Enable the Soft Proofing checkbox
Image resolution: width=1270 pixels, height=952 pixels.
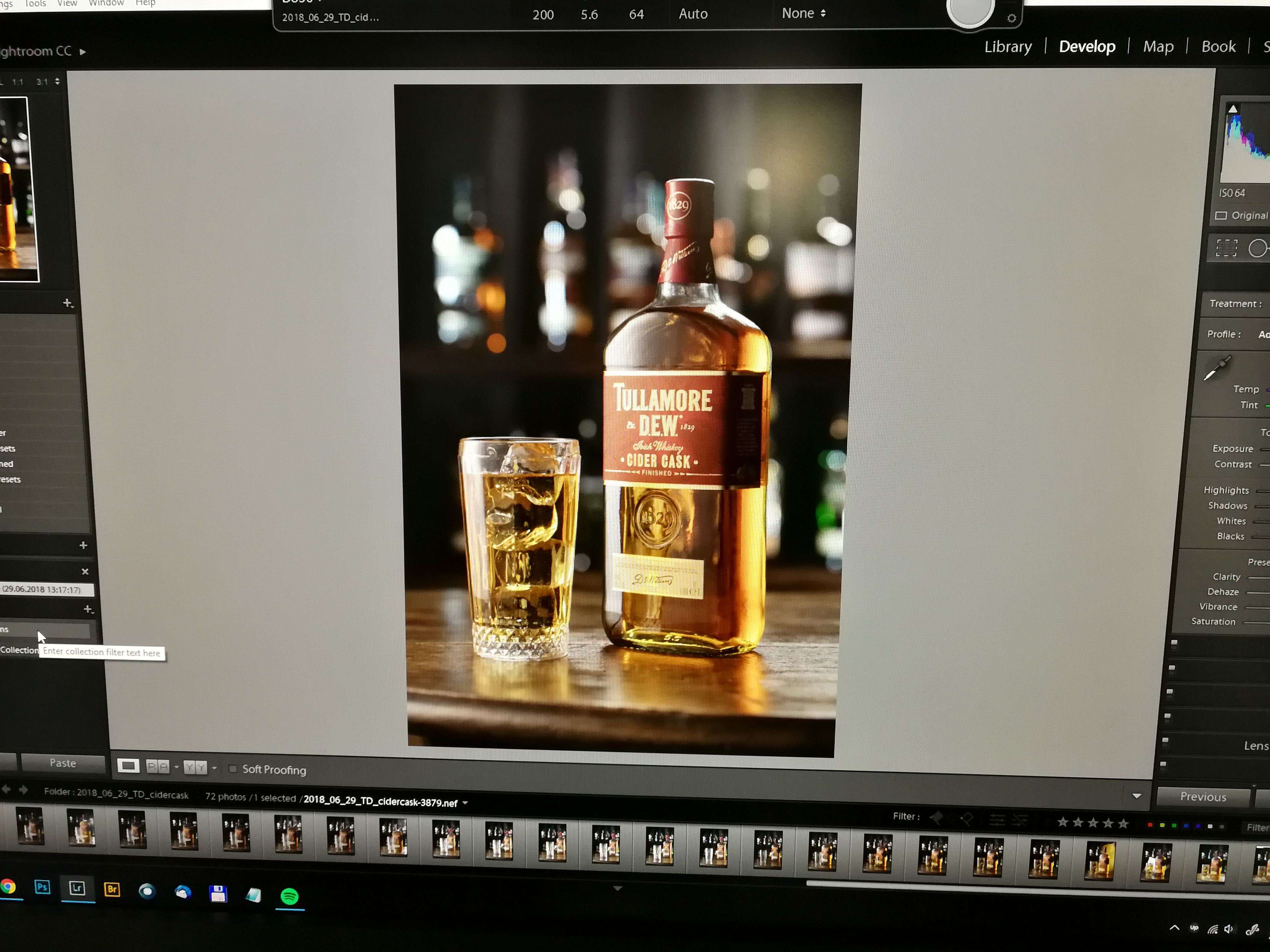pyautogui.click(x=233, y=768)
